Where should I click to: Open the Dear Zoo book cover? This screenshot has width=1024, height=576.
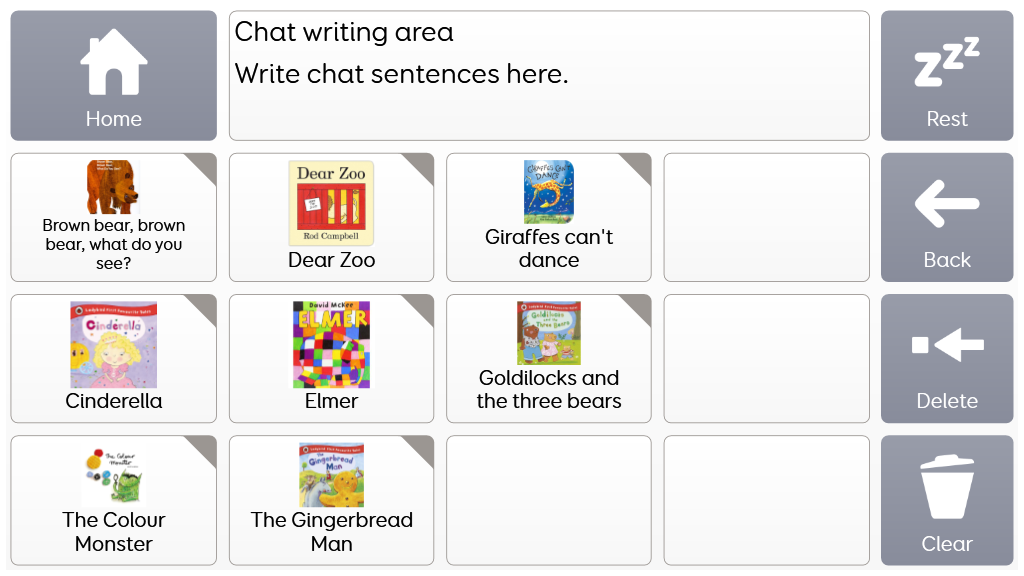(331, 203)
